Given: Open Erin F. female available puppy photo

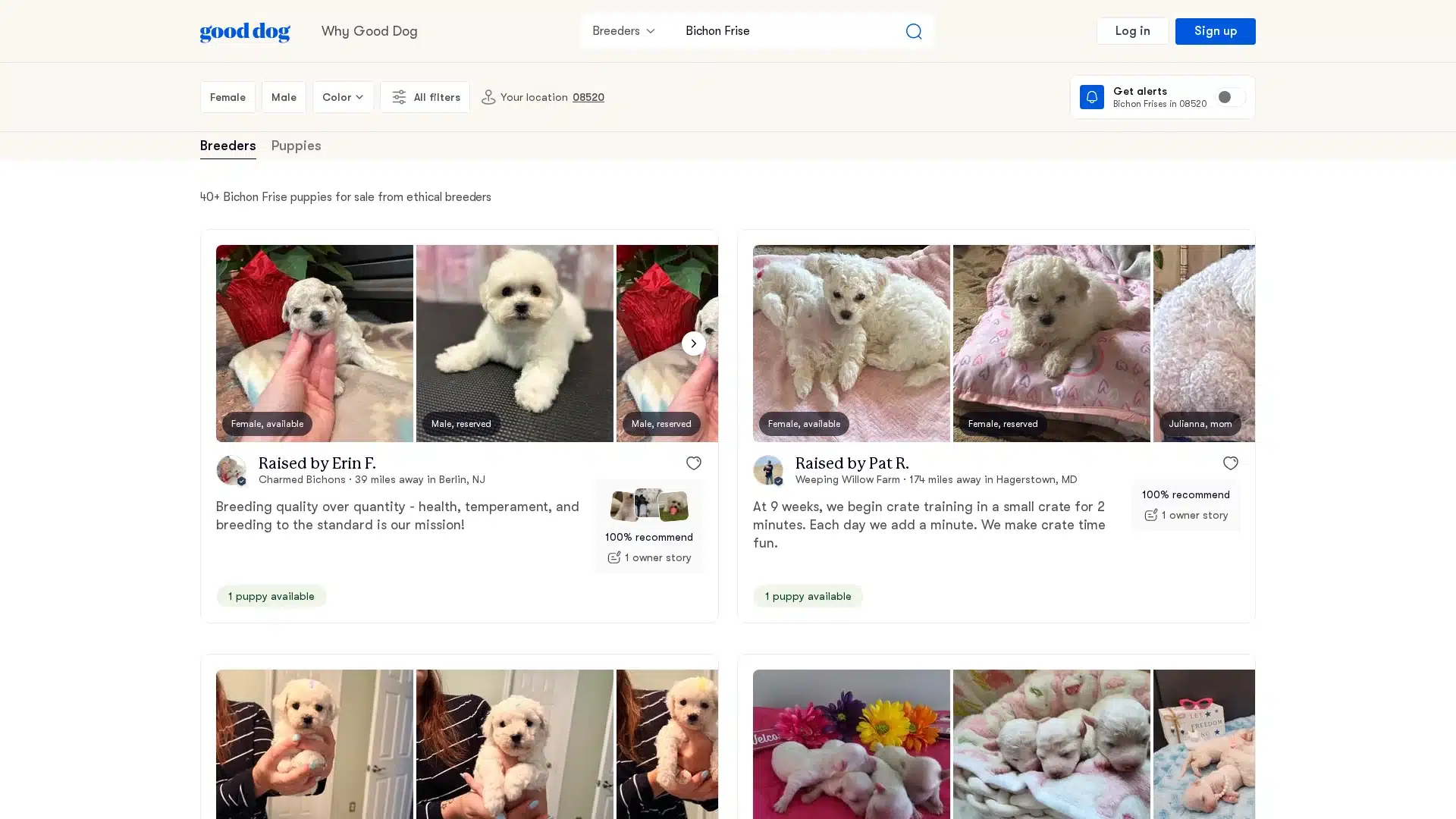Looking at the screenshot, I should pos(315,344).
